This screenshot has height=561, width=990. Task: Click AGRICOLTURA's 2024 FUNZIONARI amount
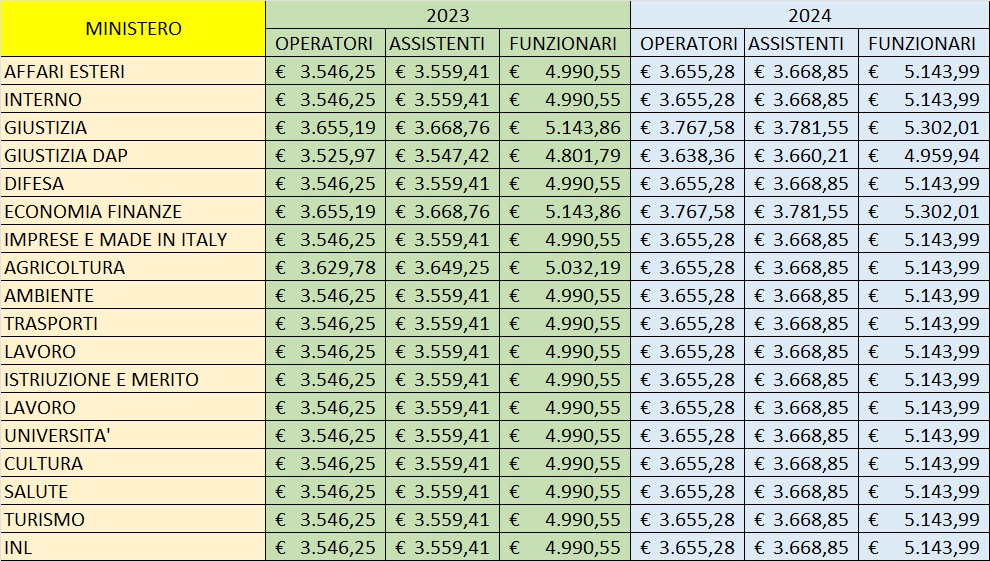(x=924, y=267)
